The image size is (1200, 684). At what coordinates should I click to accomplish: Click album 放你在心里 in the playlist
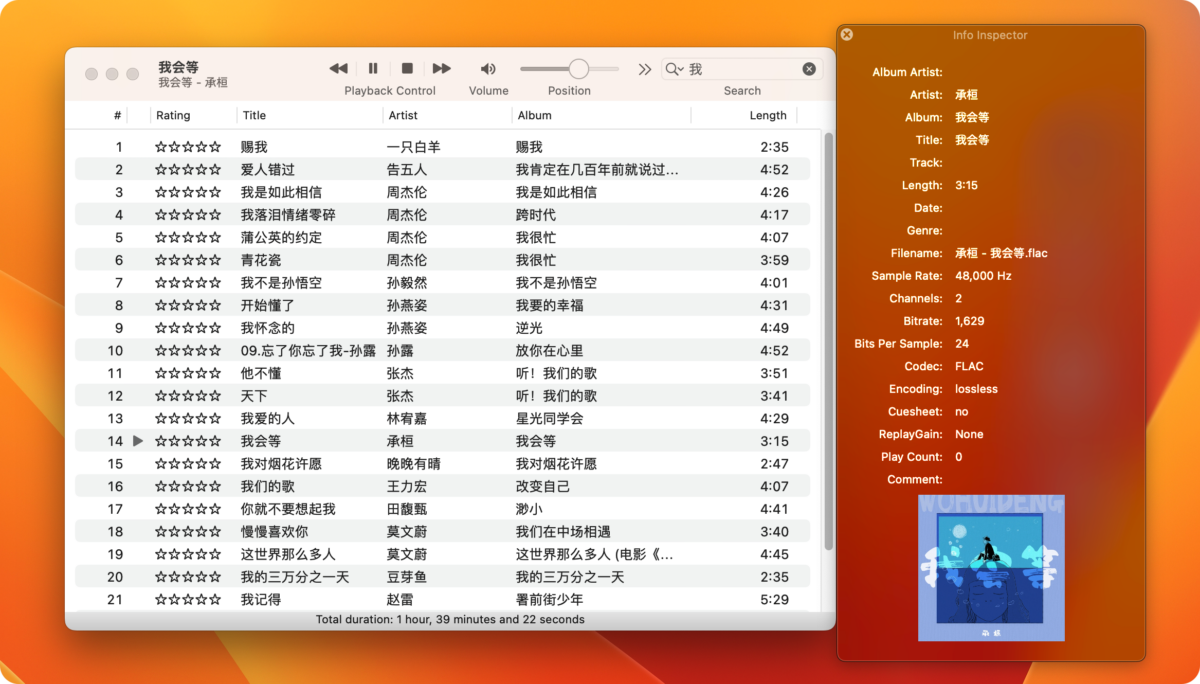click(x=549, y=351)
